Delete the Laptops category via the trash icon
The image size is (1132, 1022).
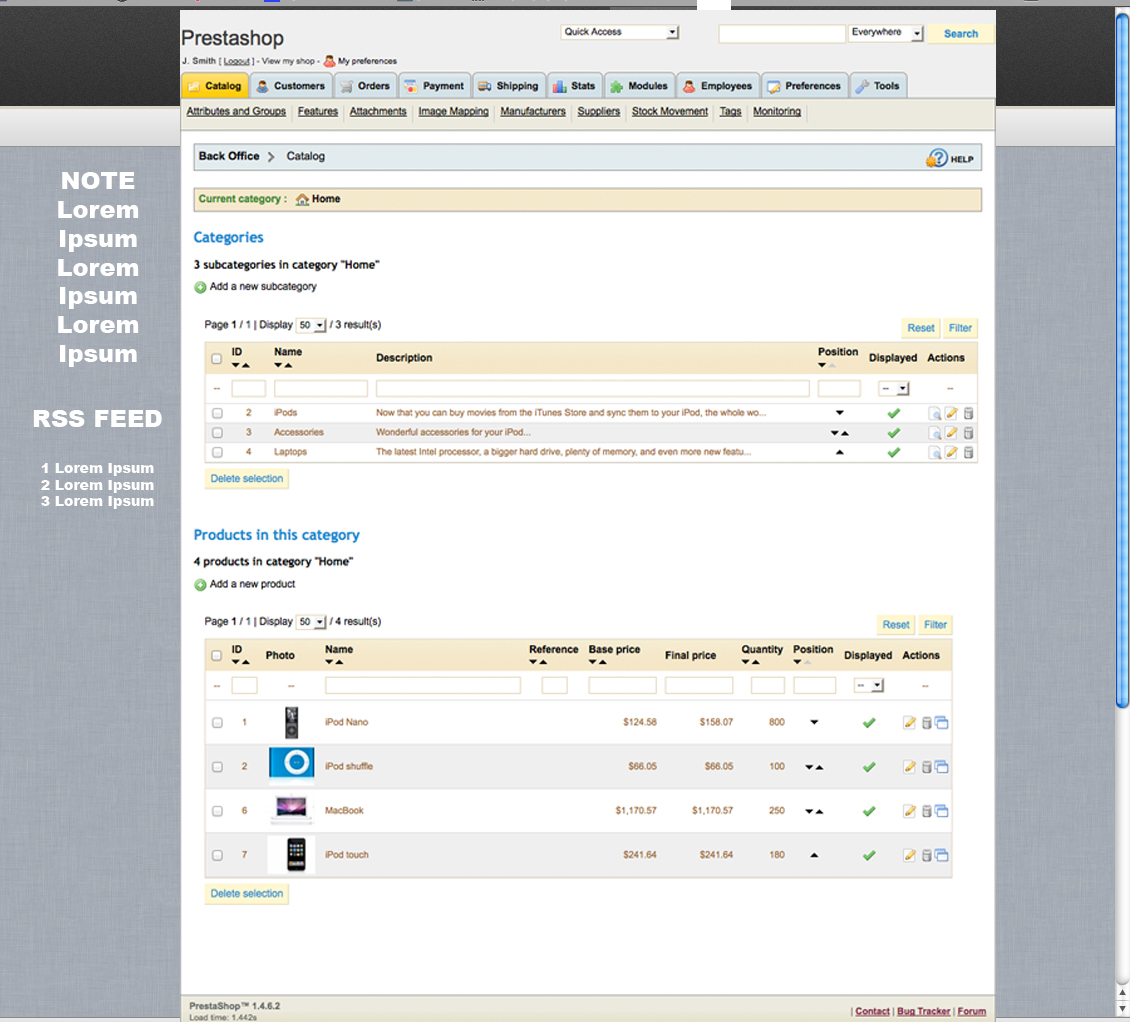tap(969, 453)
